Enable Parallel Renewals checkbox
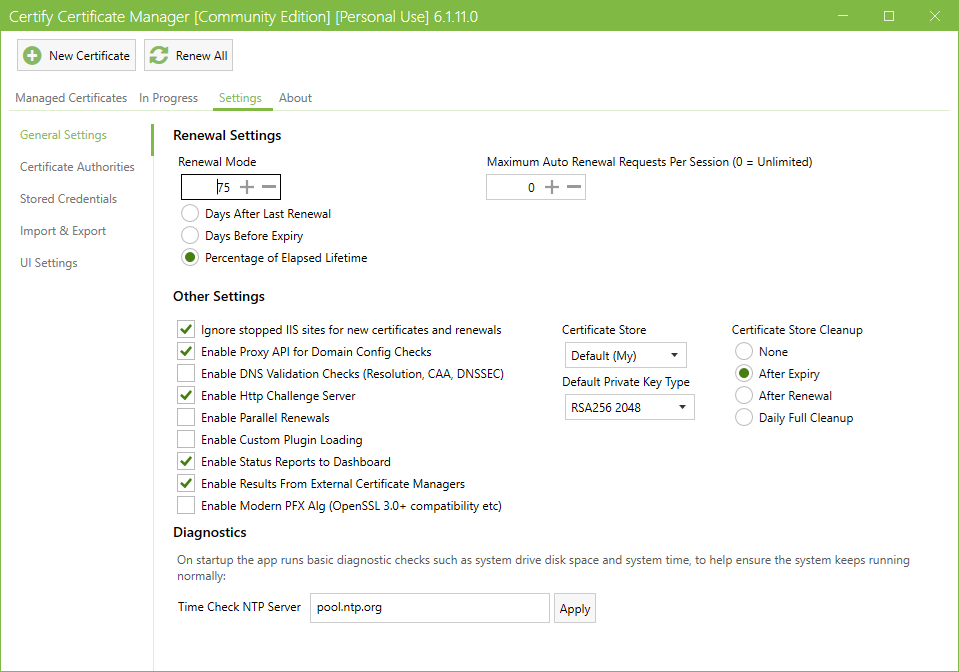The width and height of the screenshot is (959, 672). [x=186, y=418]
